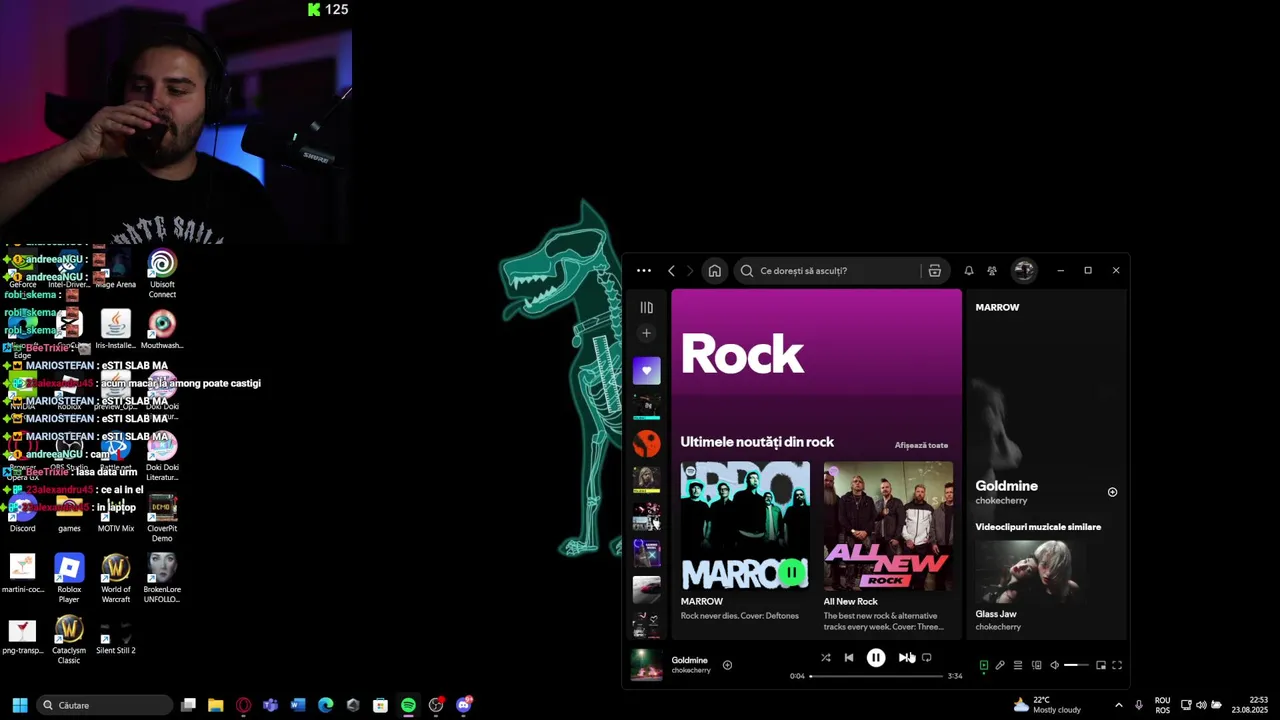Add Goldmine to Liked Songs in player bar
Screen dimensions: 1280x720
(x=727, y=665)
